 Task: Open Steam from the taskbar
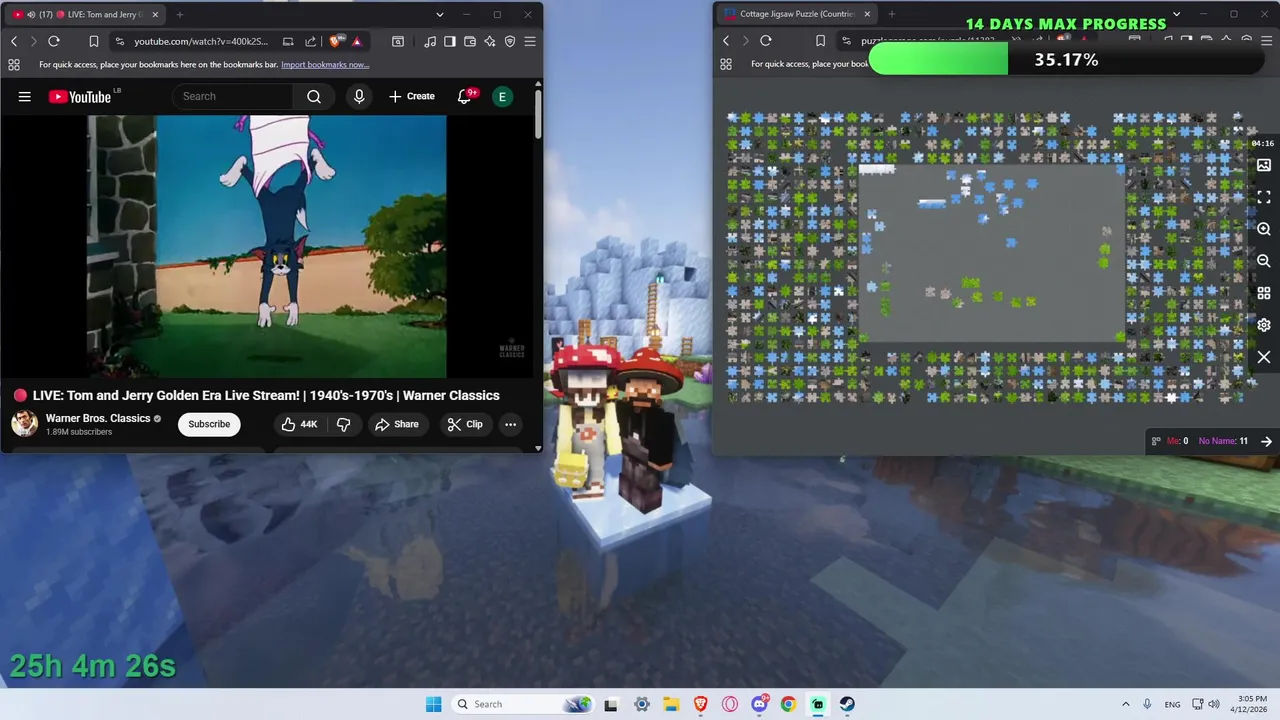847,704
